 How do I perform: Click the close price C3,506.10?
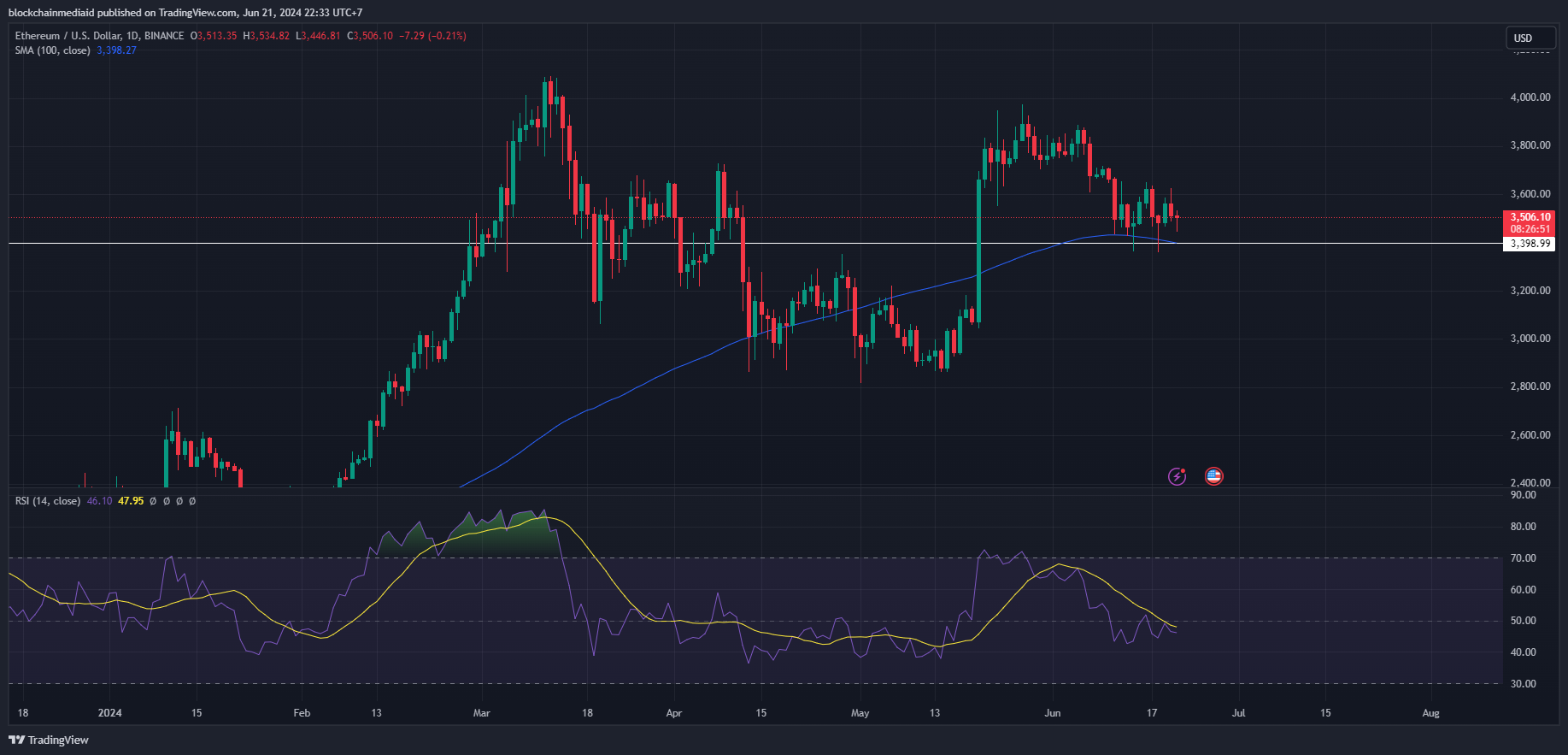[x=370, y=36]
